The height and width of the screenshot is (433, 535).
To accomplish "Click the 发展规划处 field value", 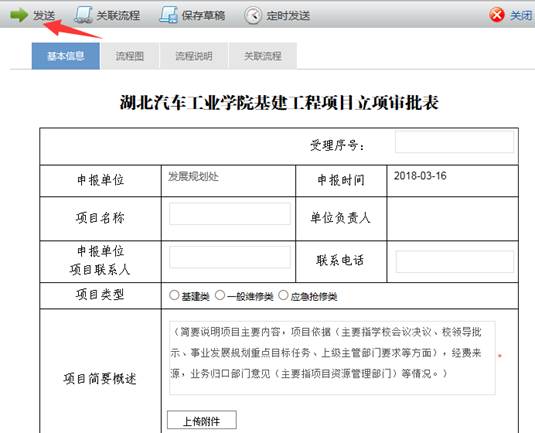I will [193, 176].
